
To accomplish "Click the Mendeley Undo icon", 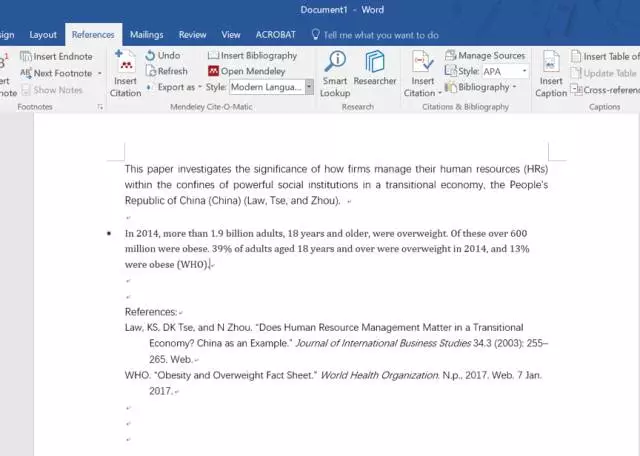I will (x=150, y=56).
